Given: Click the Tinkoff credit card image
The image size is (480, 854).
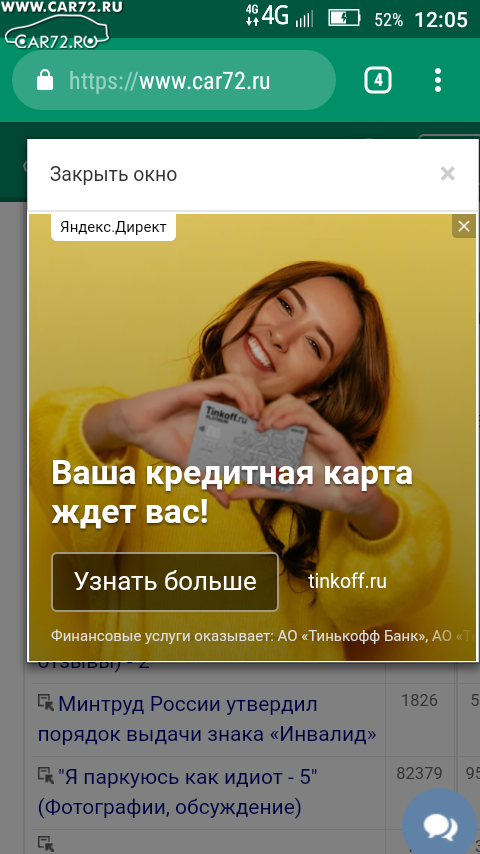Looking at the screenshot, I should 247,445.
